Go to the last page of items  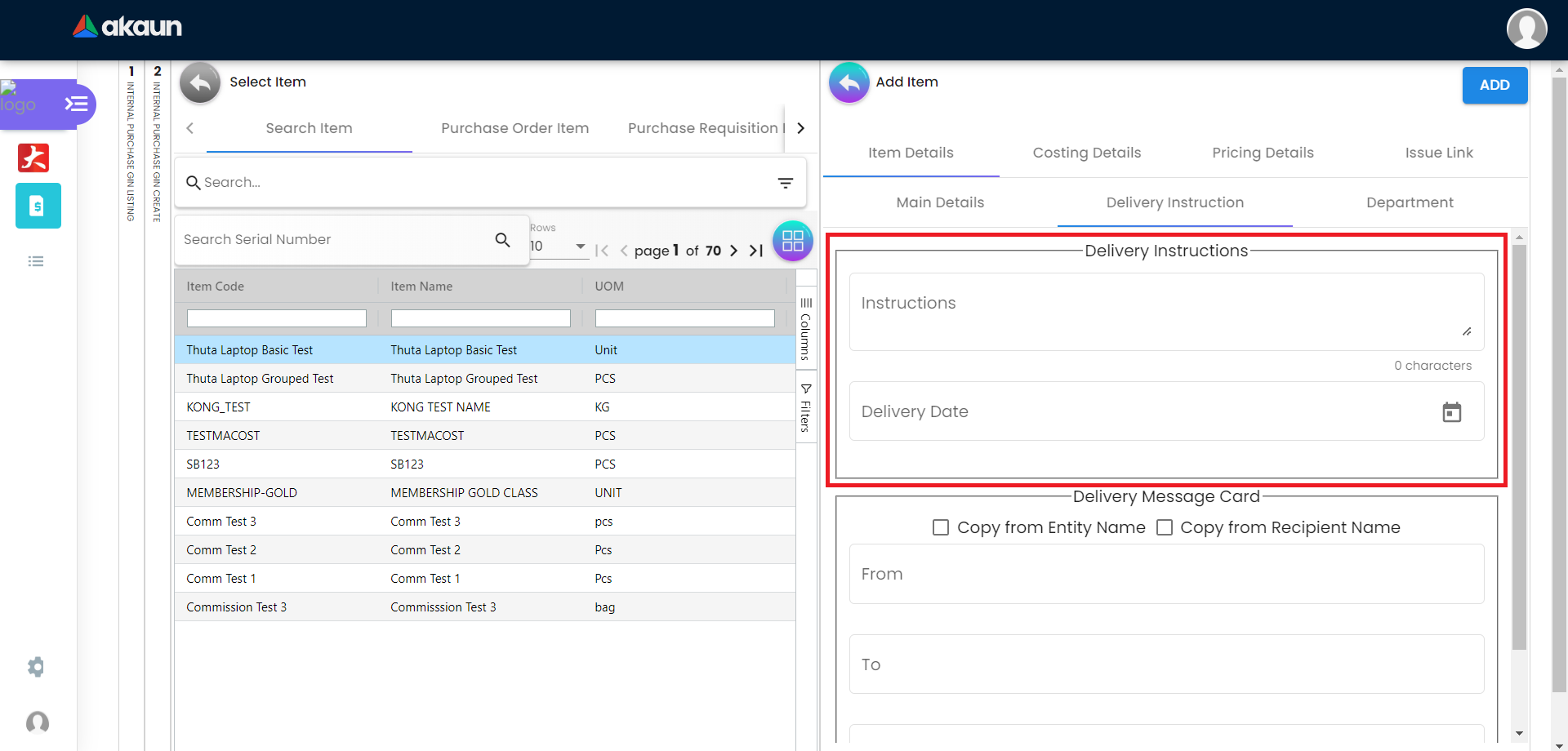(756, 251)
